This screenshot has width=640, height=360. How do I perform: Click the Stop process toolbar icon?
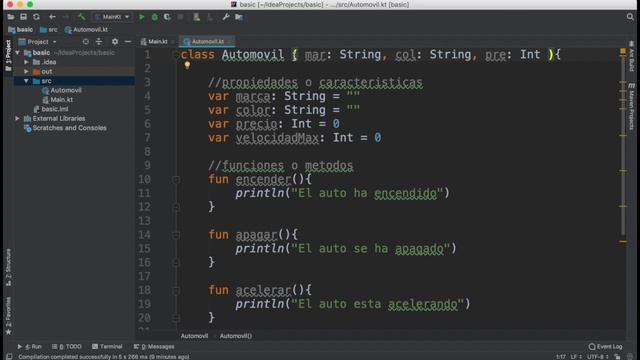[180, 17]
